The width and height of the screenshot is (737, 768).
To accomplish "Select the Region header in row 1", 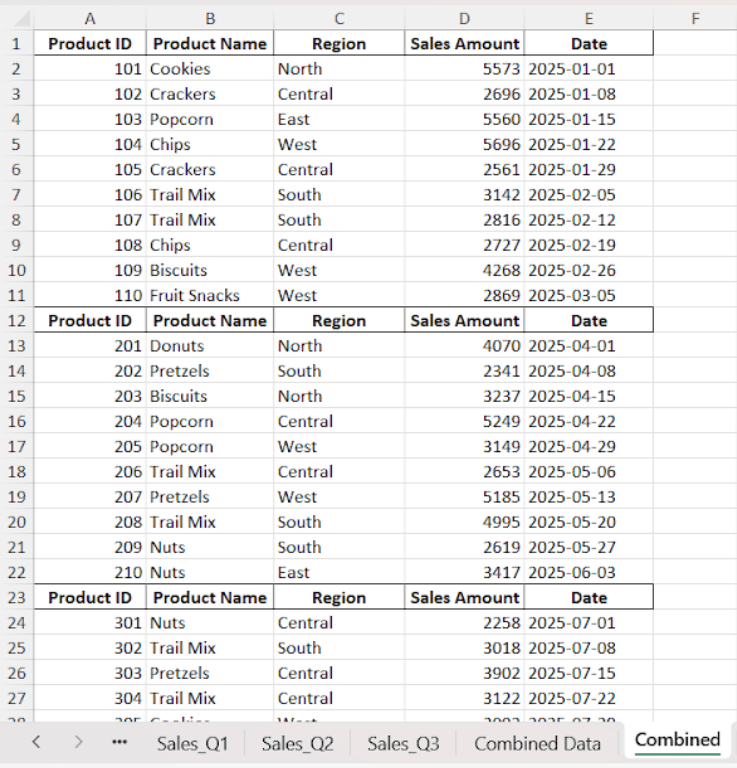I will (339, 44).
